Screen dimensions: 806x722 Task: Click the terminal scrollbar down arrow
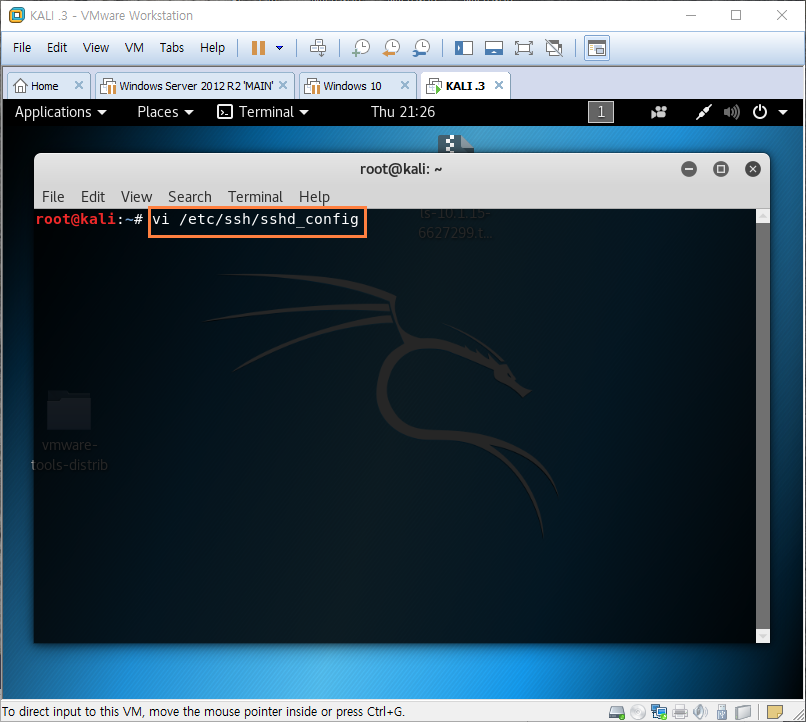(x=763, y=636)
